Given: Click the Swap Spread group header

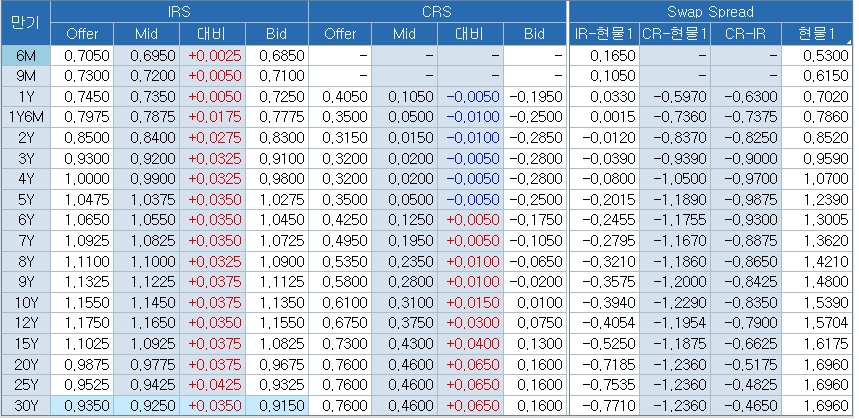Looking at the screenshot, I should click(711, 11).
